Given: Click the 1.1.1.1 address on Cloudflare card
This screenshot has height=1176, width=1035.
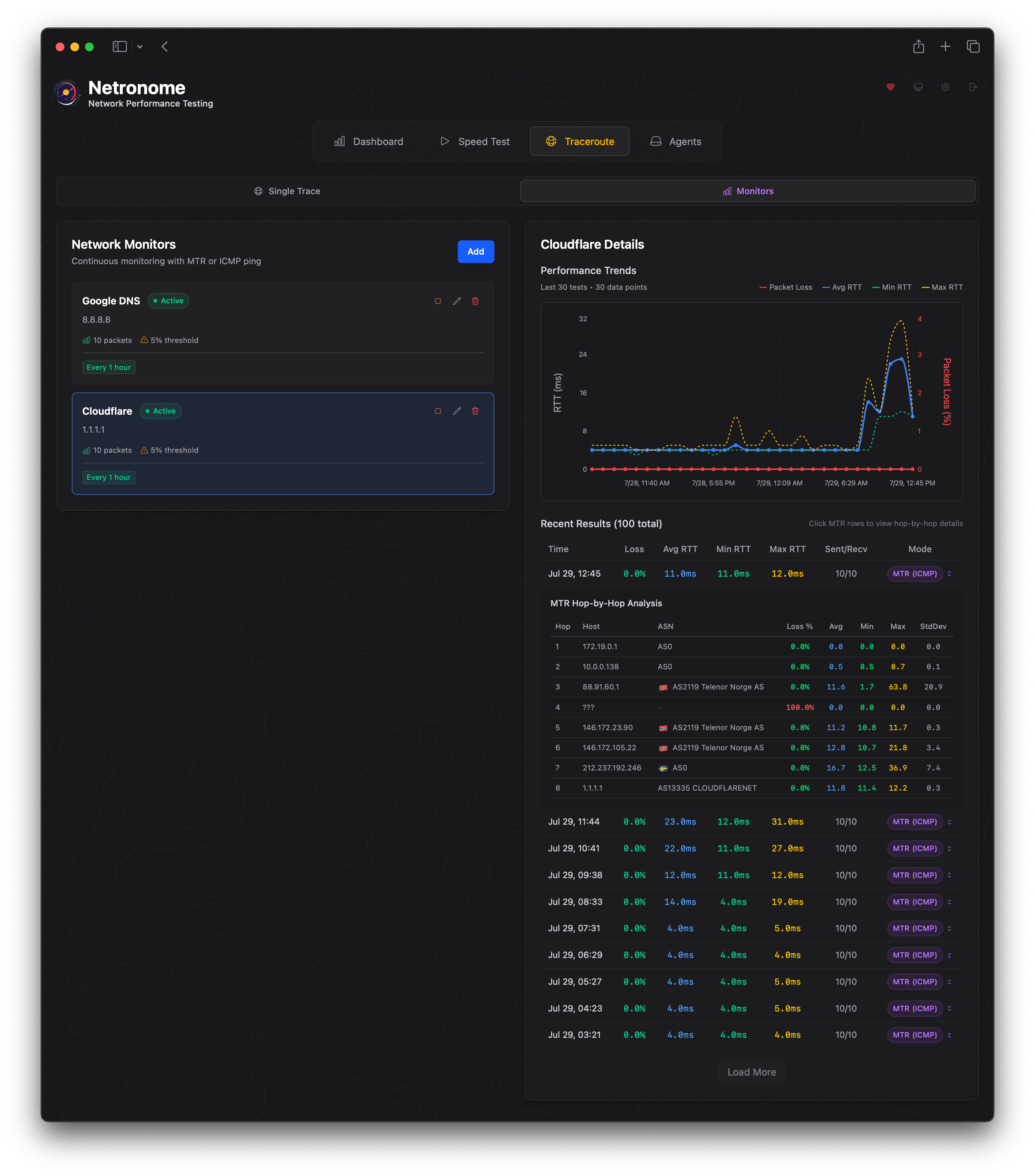Looking at the screenshot, I should 93,430.
